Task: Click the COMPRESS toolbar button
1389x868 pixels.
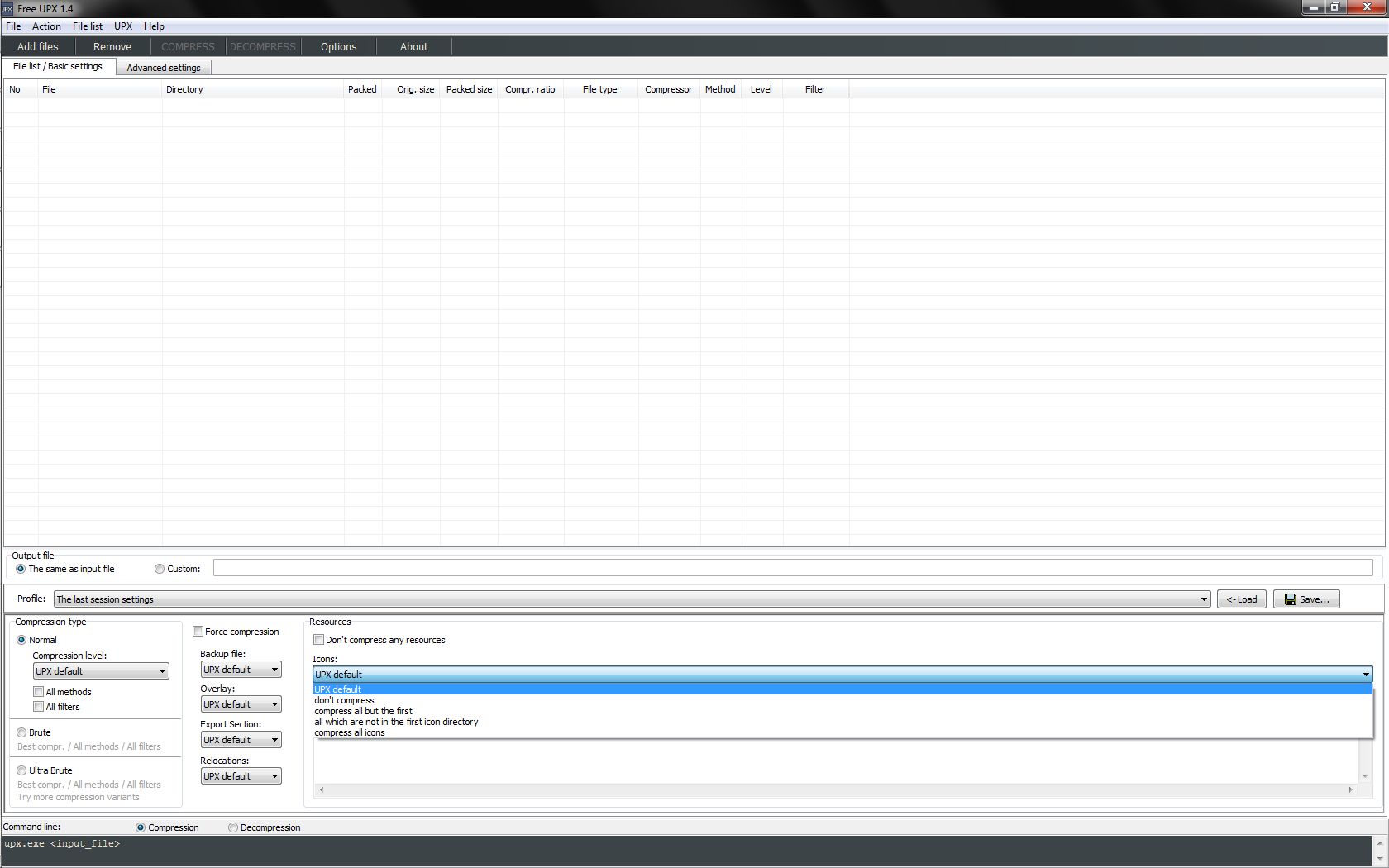Action: 188,47
